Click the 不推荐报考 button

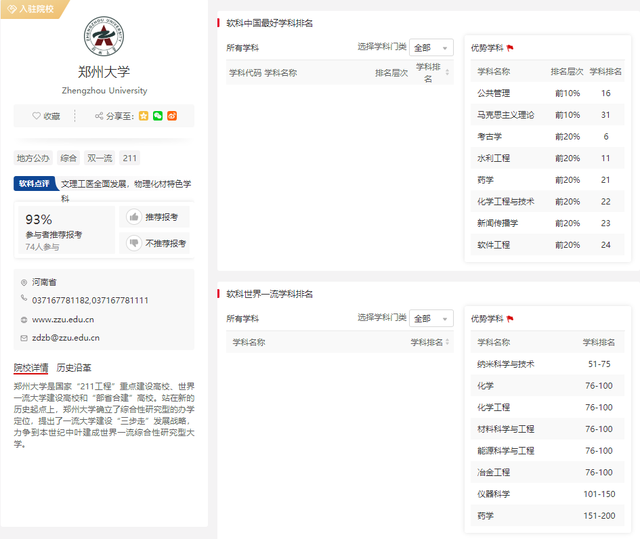[154, 243]
